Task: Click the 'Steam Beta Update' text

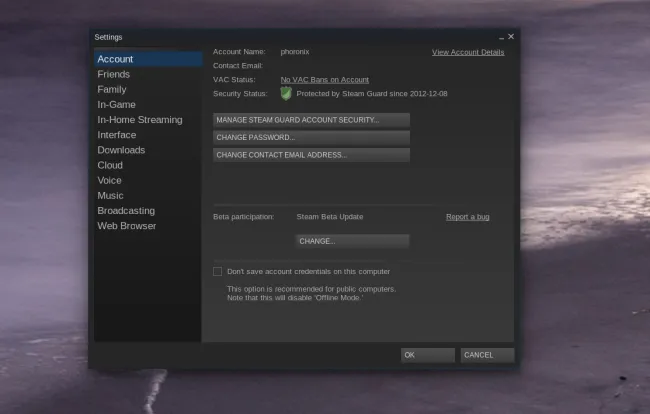Action: [330, 217]
